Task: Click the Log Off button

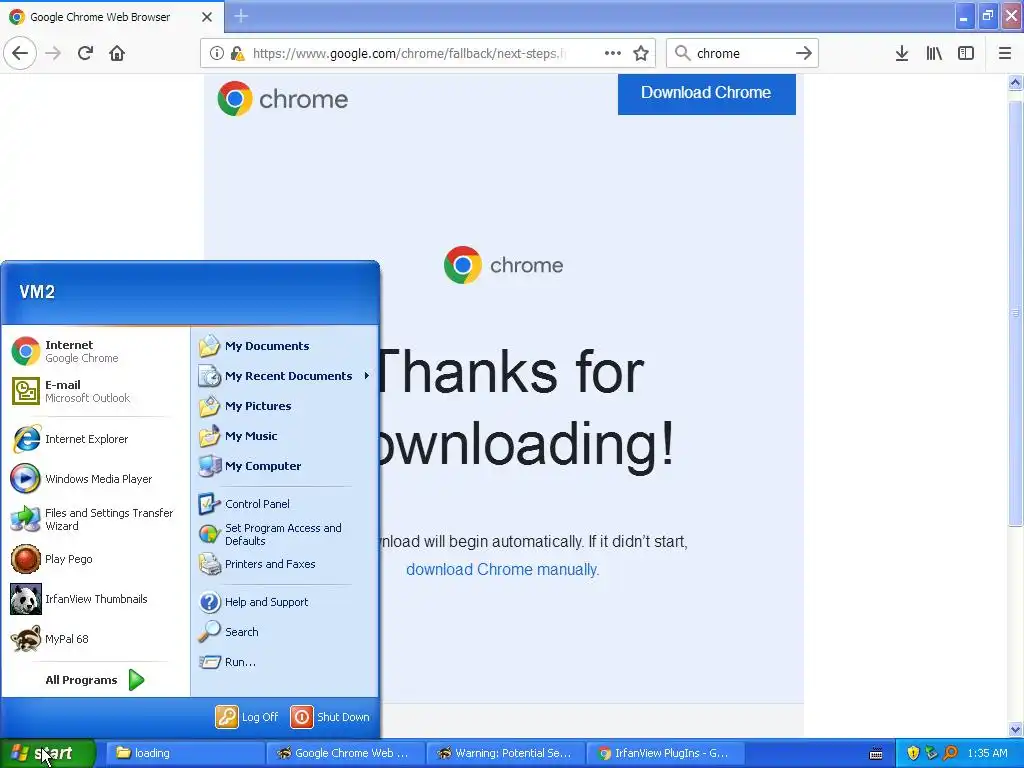Action: [248, 716]
